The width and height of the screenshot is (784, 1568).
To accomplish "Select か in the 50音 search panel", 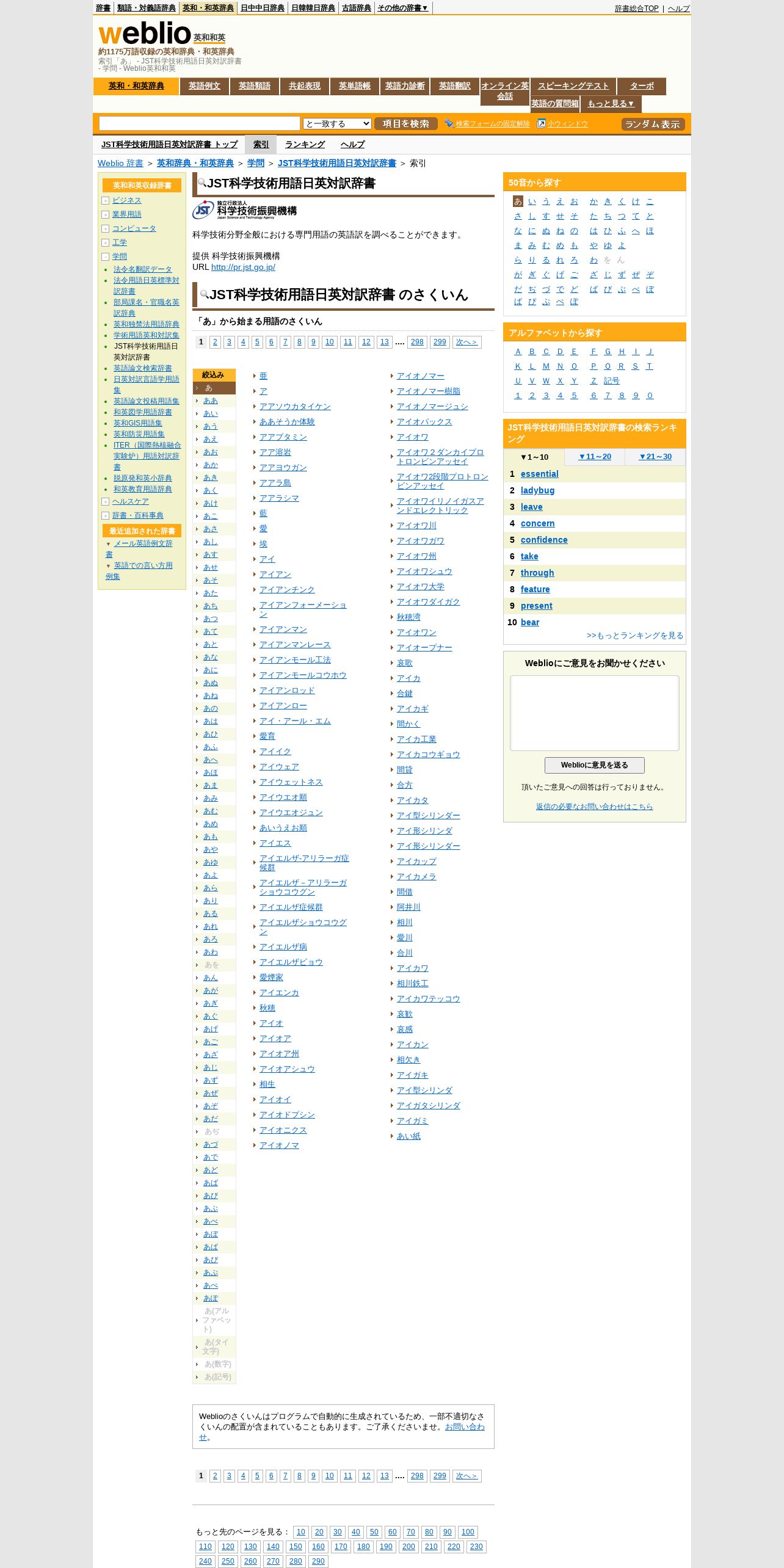I will pyautogui.click(x=593, y=201).
